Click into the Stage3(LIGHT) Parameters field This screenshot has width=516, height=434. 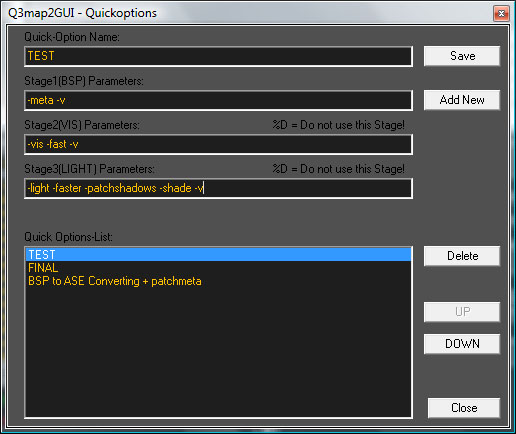pyautogui.click(x=219, y=188)
